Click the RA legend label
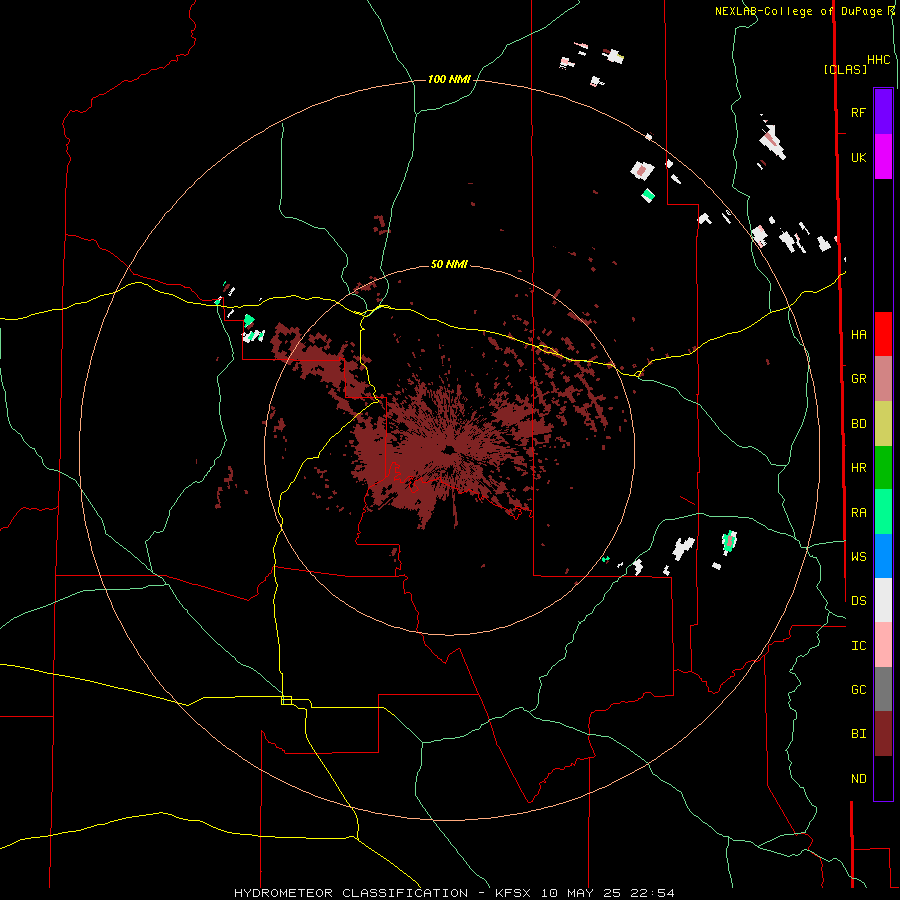This screenshot has height=900, width=900. tap(858, 512)
